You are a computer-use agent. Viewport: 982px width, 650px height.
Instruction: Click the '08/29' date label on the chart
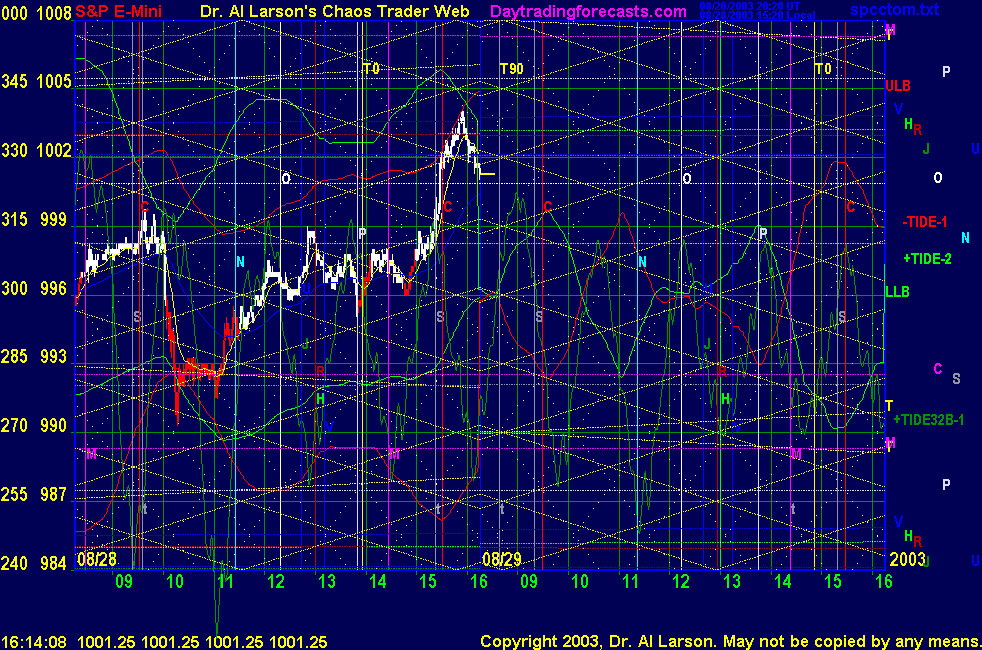tap(502, 559)
